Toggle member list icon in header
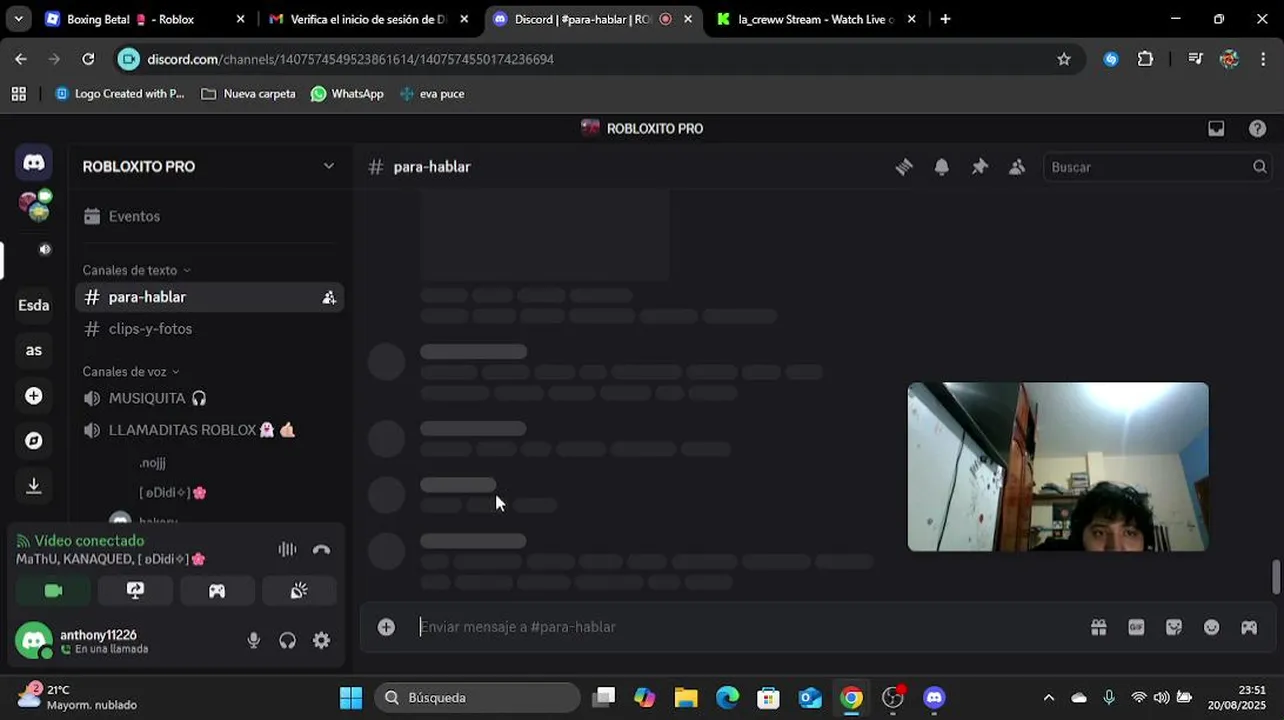1284x720 pixels. pos(1017,167)
